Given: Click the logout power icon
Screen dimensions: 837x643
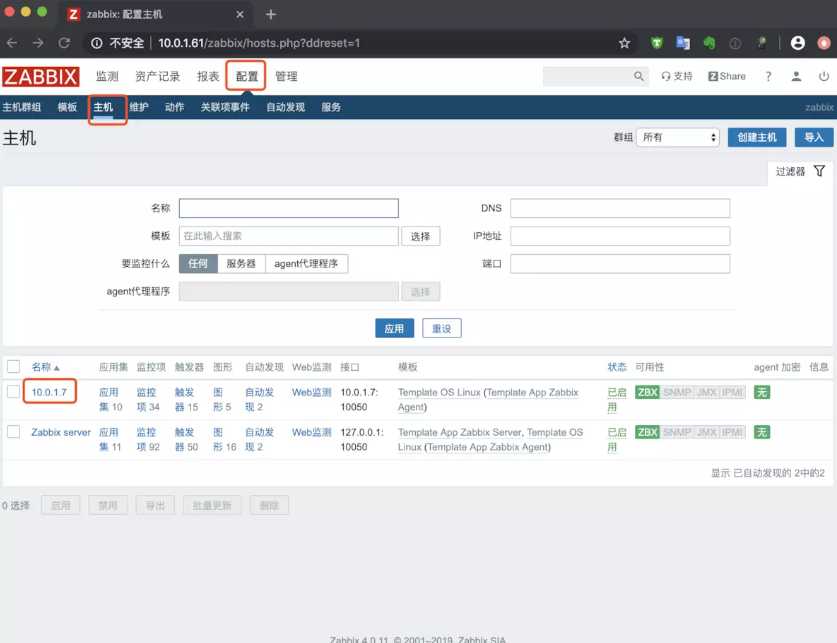Looking at the screenshot, I should pyautogui.click(x=823, y=76).
